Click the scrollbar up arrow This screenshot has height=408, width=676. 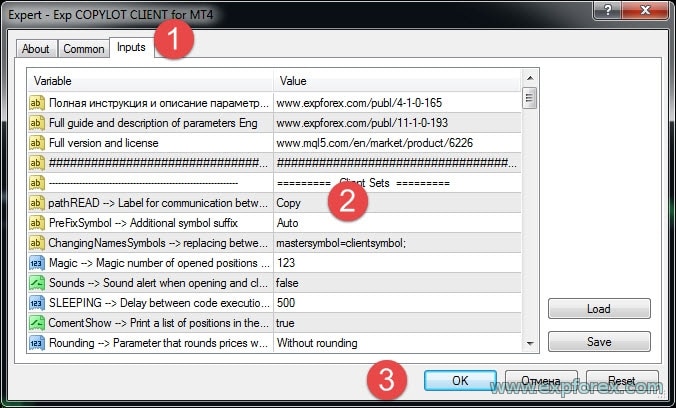[x=530, y=78]
